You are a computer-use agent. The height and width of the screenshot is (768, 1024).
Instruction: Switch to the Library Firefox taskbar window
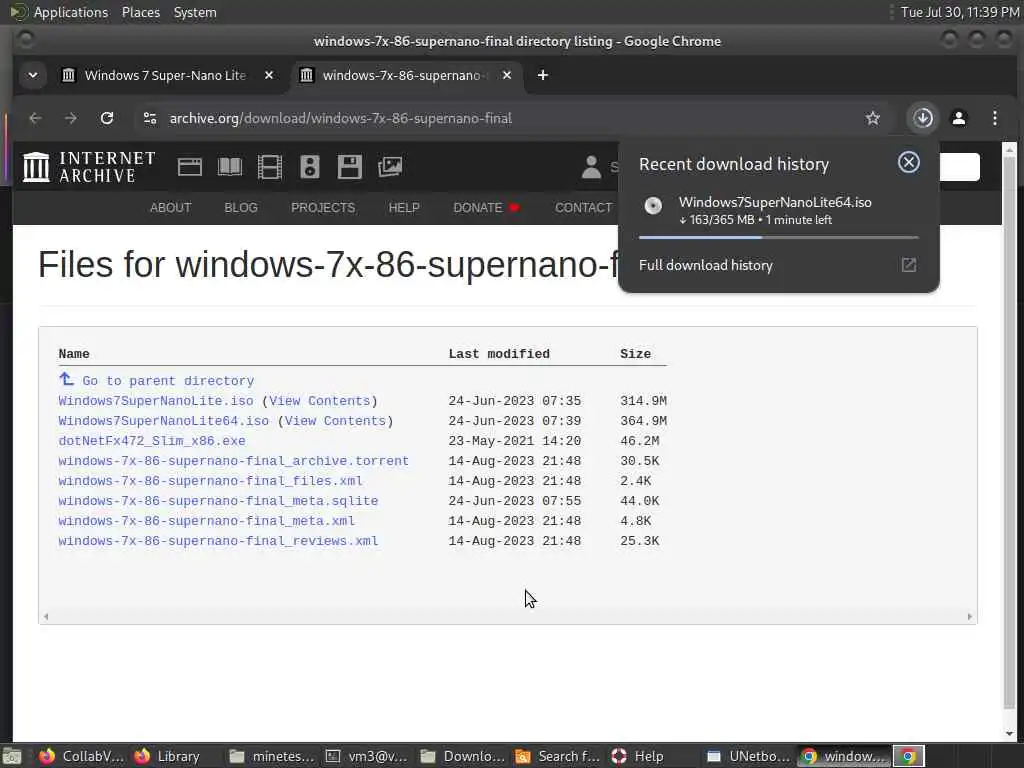click(x=167, y=756)
